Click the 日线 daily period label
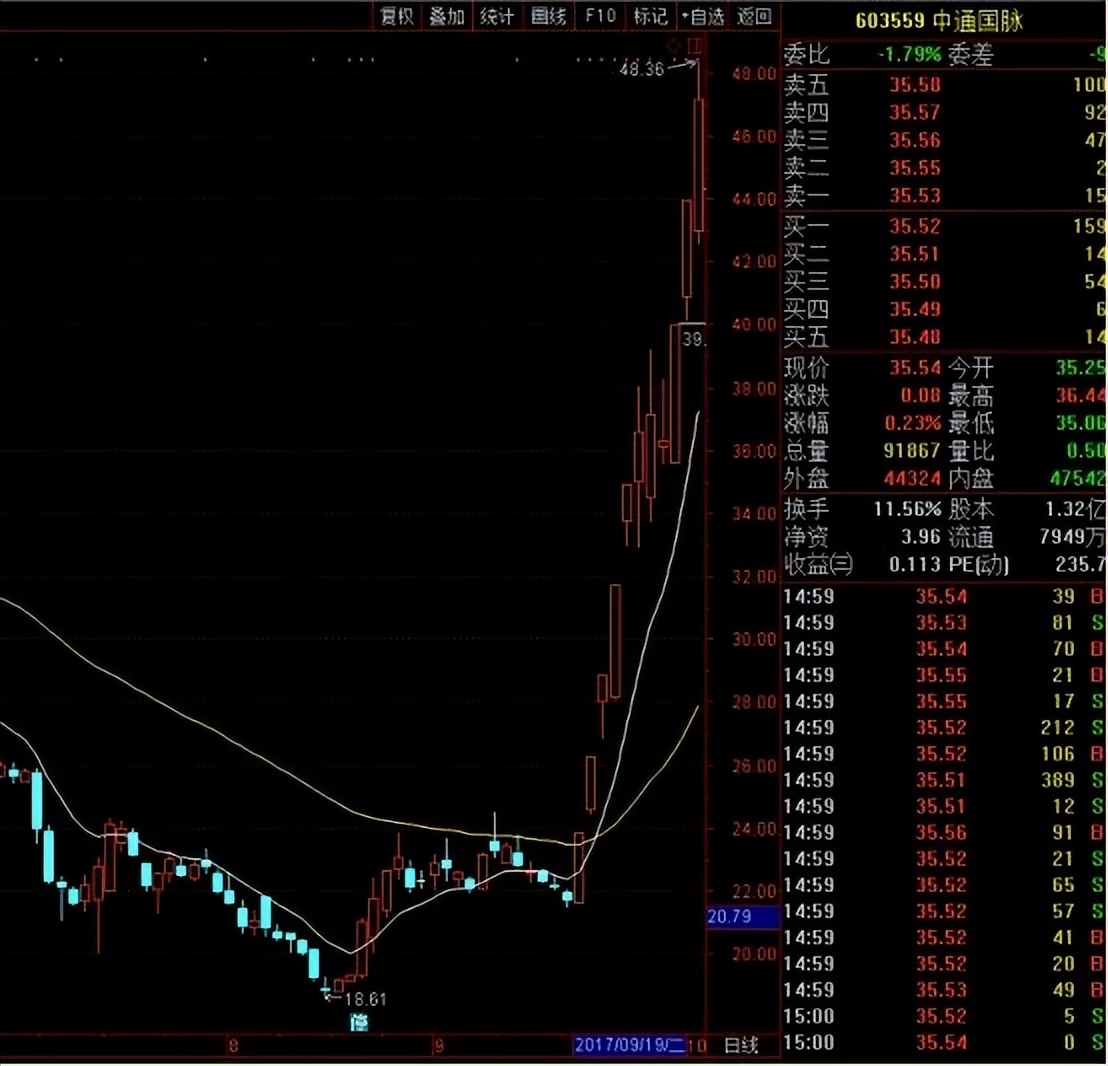Viewport: 1108px width, 1066px height. click(741, 1045)
